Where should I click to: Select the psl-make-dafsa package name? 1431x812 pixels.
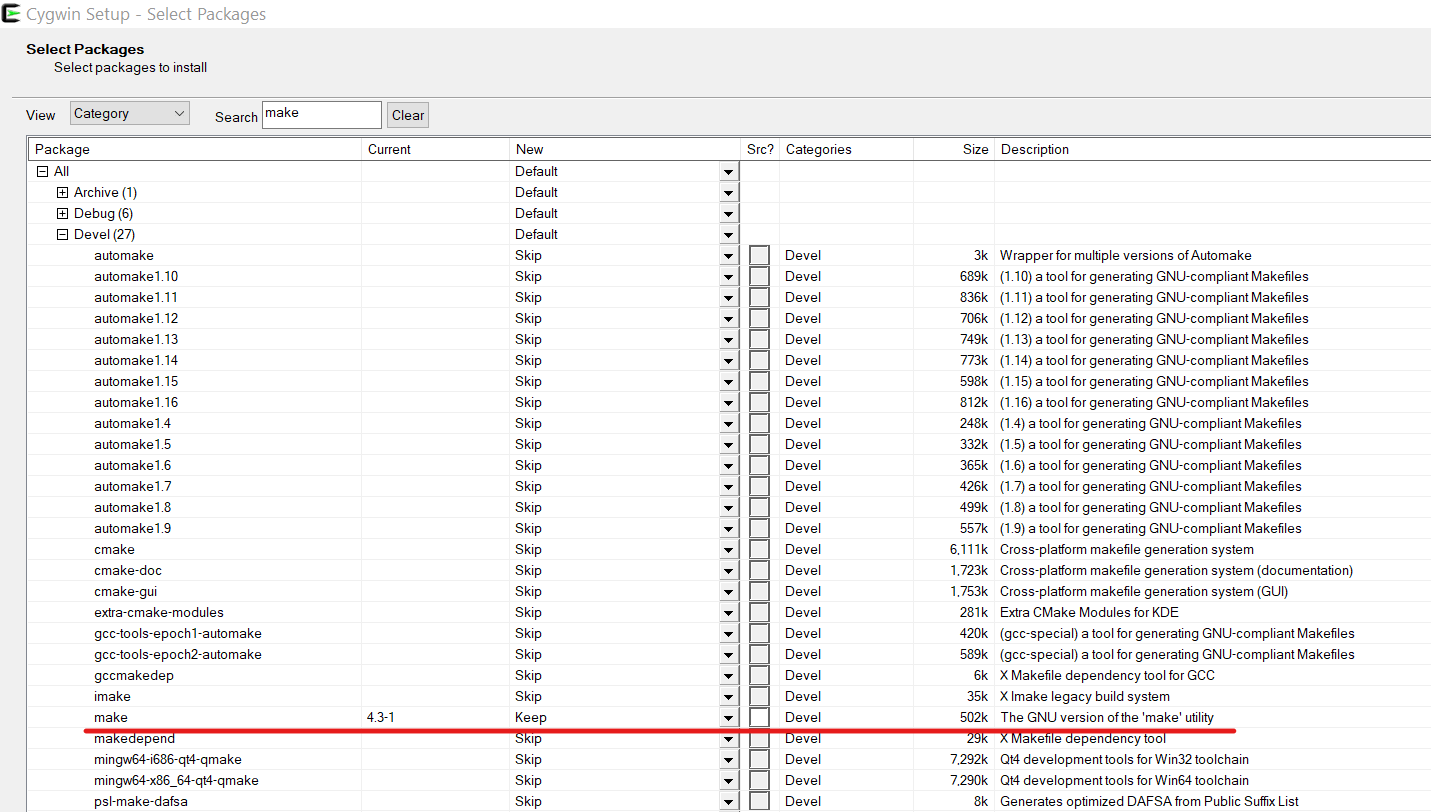click(x=140, y=802)
